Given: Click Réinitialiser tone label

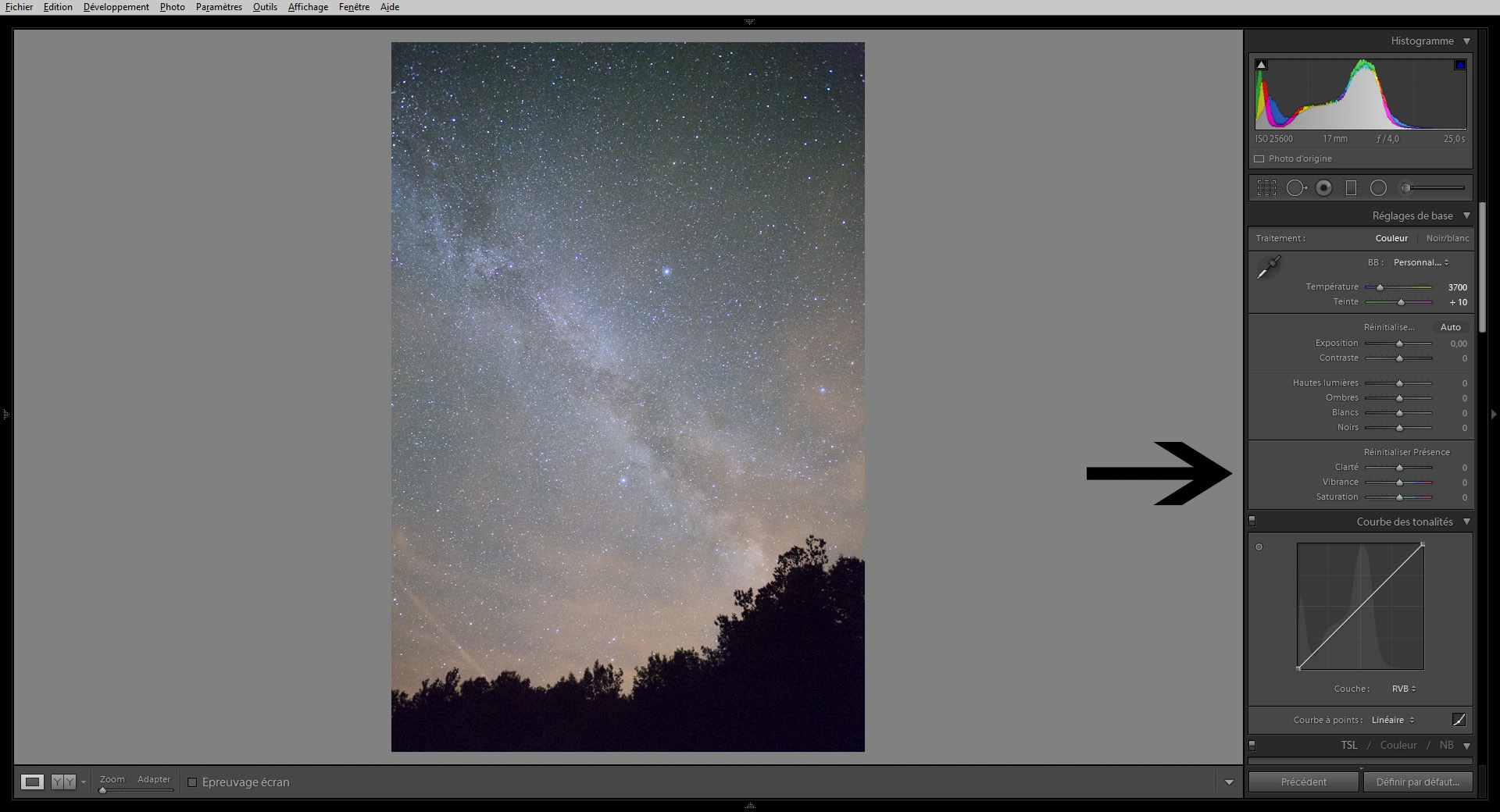Looking at the screenshot, I should pos(1389,327).
